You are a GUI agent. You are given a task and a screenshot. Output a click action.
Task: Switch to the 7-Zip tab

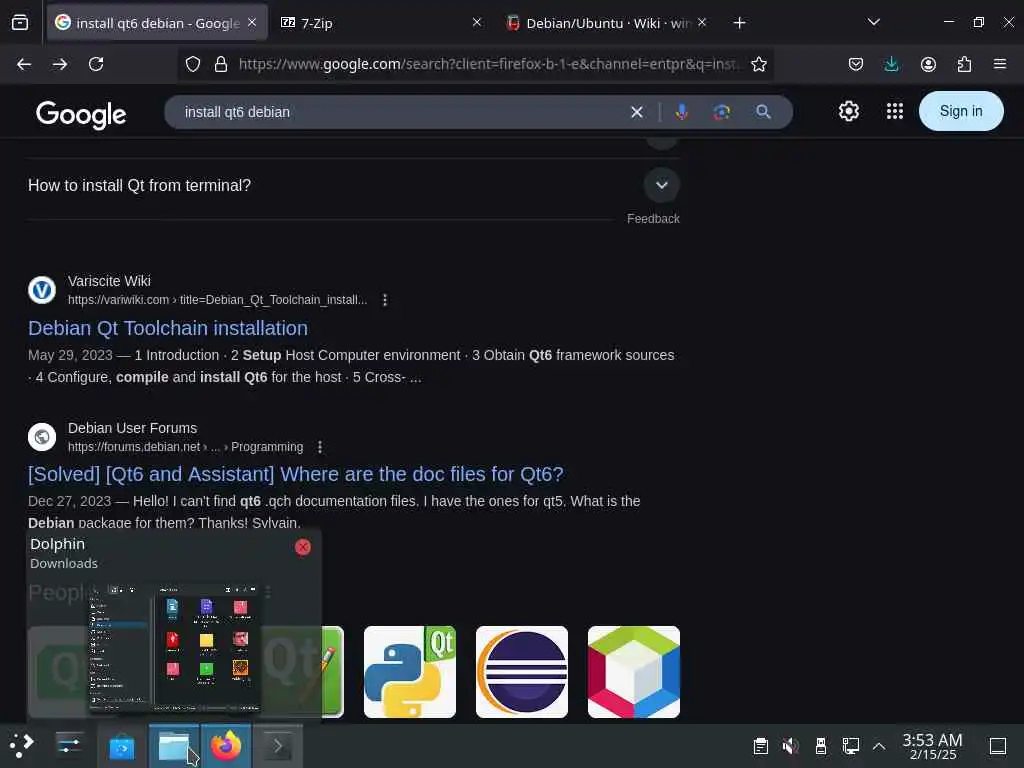click(380, 23)
